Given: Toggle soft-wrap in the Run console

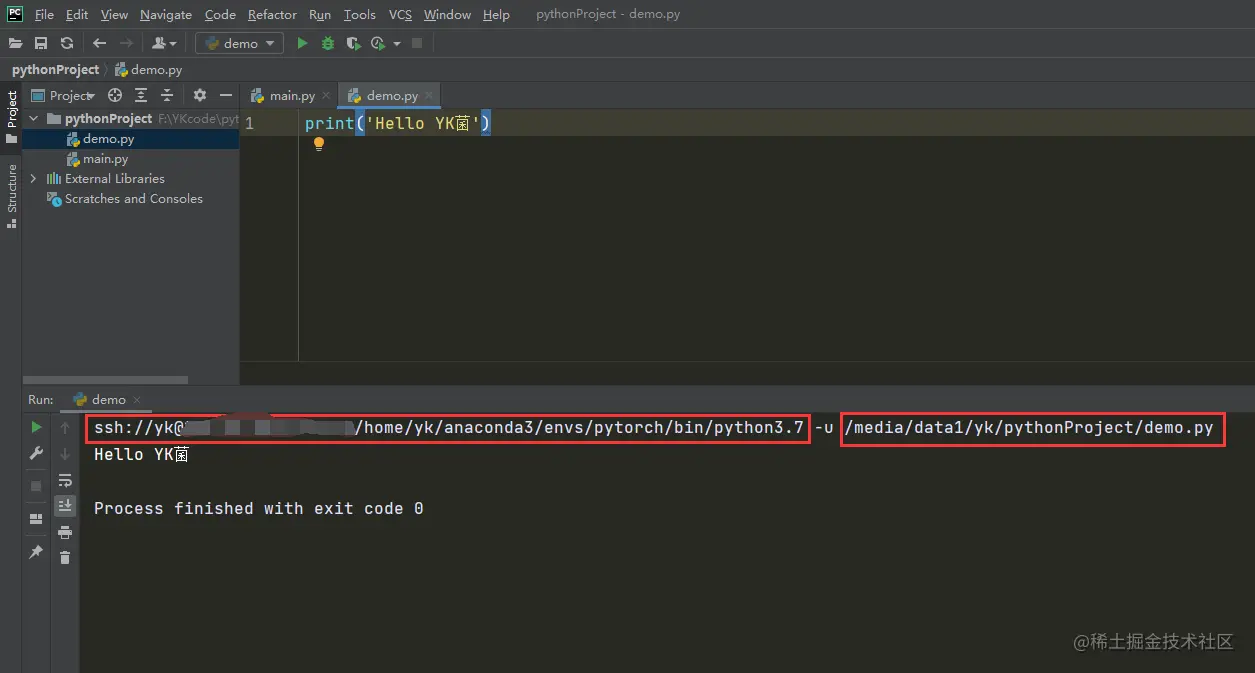Looking at the screenshot, I should tap(65, 480).
